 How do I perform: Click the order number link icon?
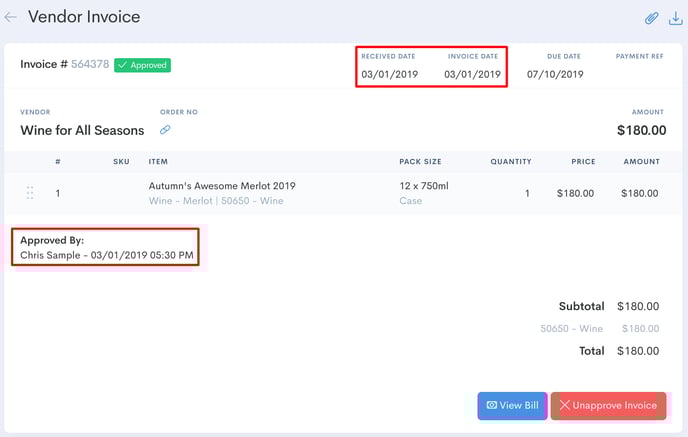[165, 130]
